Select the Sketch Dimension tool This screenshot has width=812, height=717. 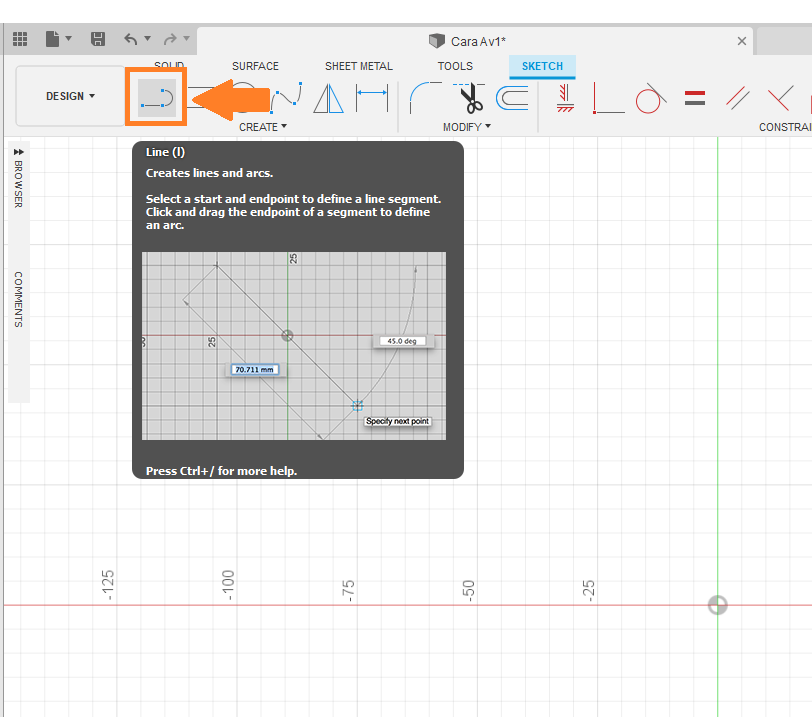[x=372, y=98]
